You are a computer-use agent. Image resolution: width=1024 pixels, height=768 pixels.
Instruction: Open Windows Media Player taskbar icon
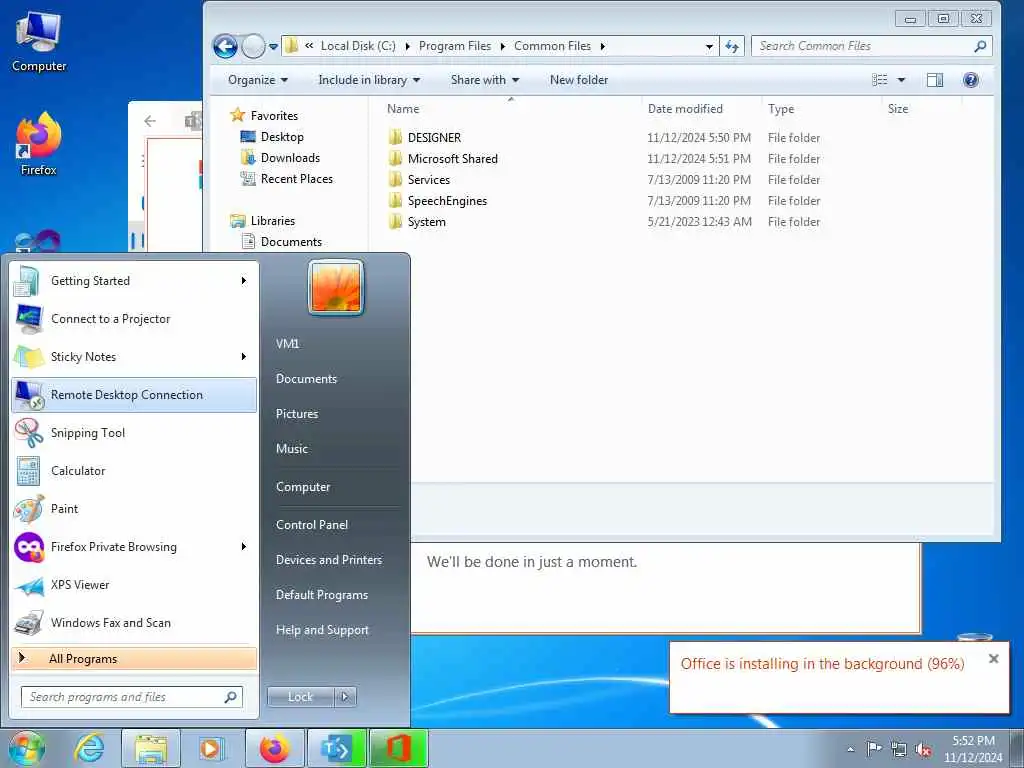click(x=211, y=748)
